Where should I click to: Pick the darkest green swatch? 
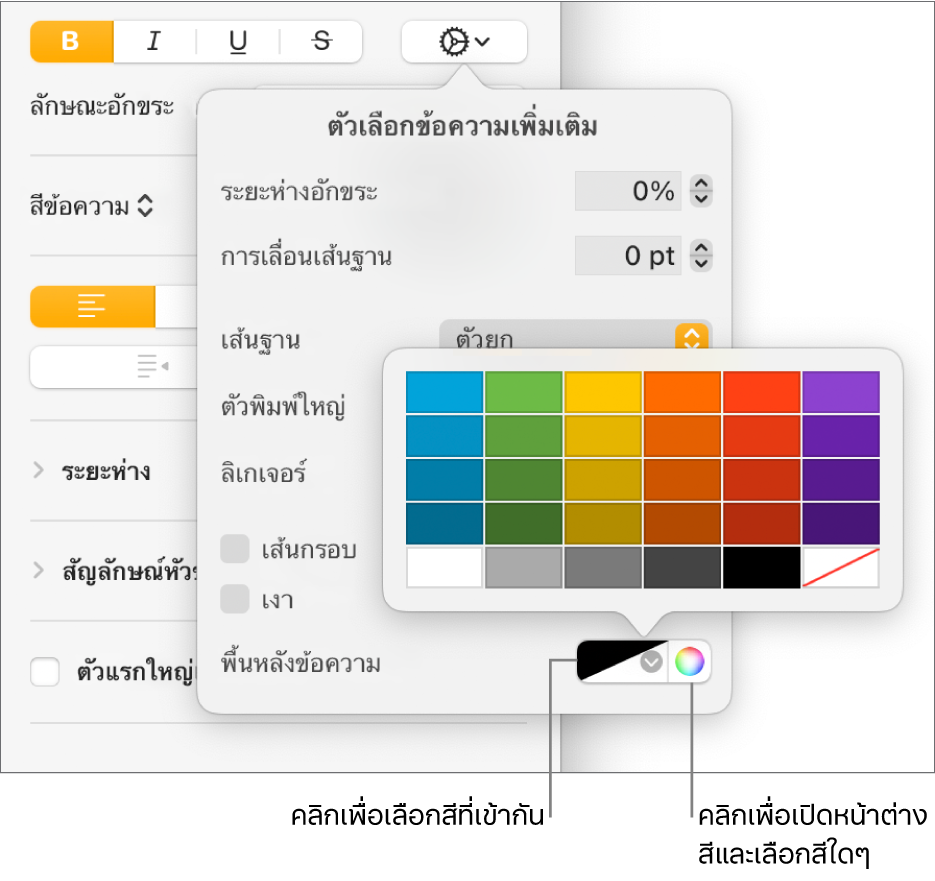click(524, 523)
